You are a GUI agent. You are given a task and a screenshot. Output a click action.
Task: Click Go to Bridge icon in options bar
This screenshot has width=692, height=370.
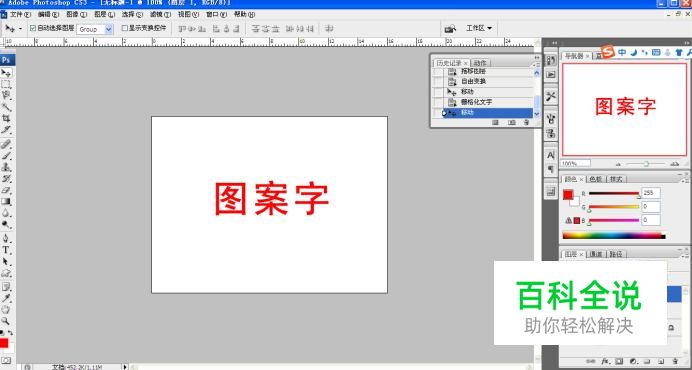coord(450,29)
